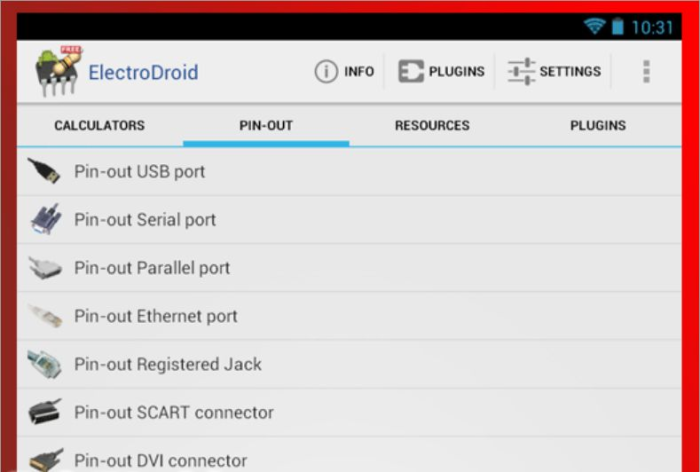Tap the ElectroDroid title text
Image resolution: width=700 pixels, height=472 pixels.
(143, 72)
